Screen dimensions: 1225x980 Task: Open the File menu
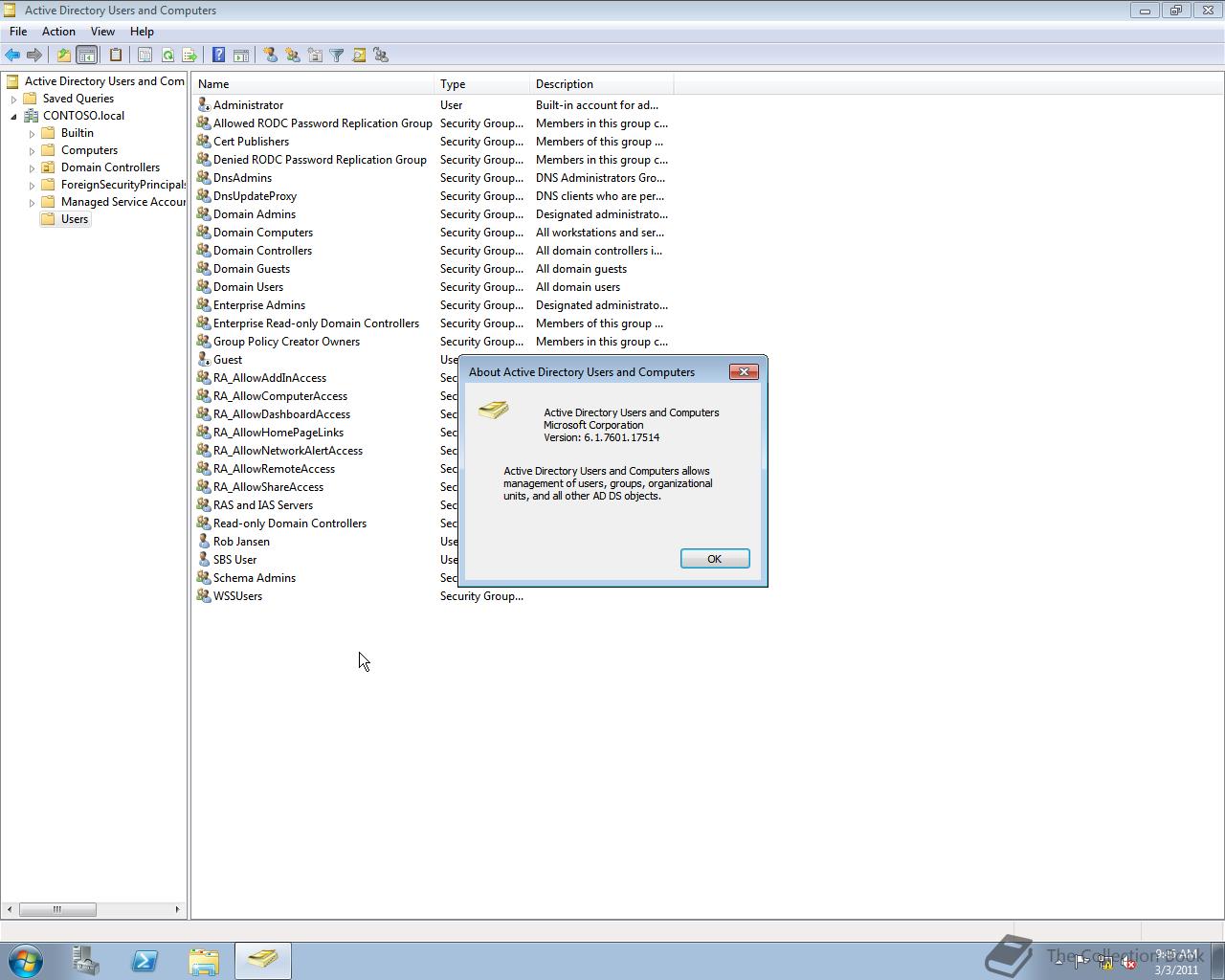18,32
